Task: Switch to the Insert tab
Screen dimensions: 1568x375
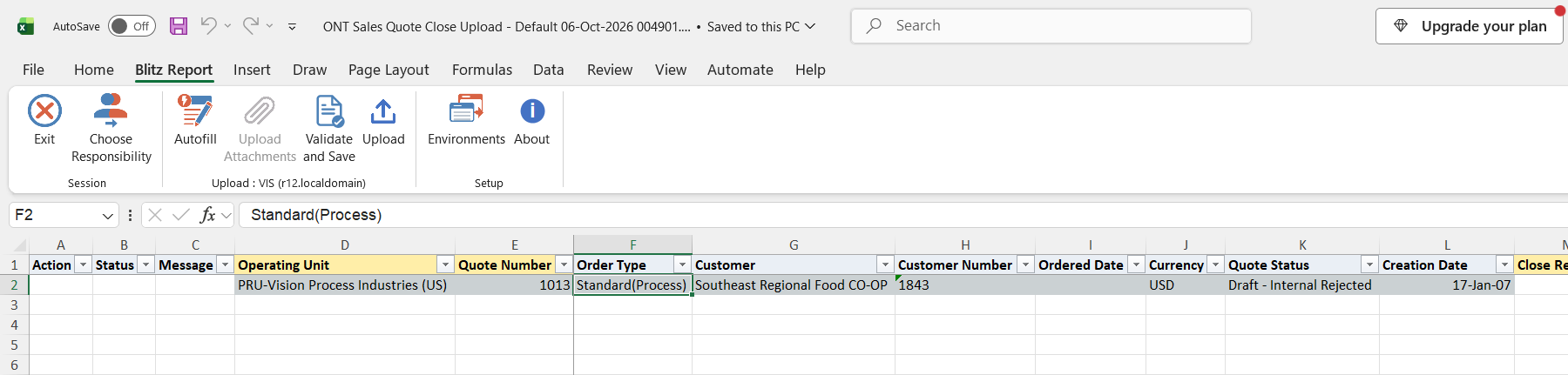Action: coord(252,70)
